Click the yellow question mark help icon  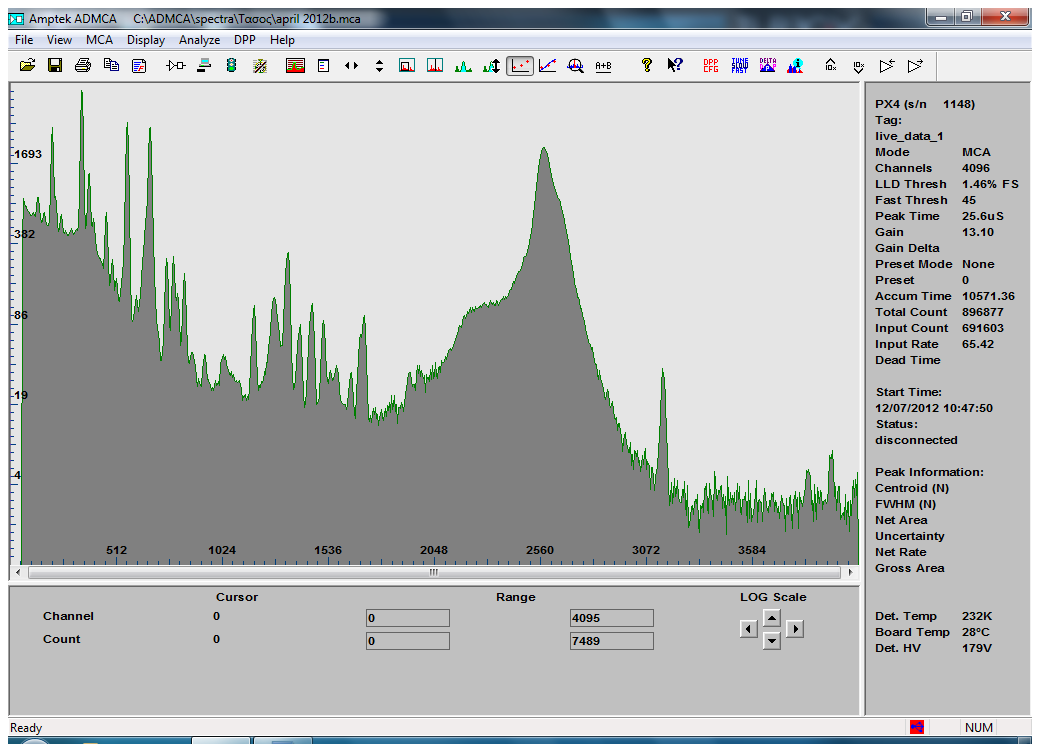[x=647, y=65]
